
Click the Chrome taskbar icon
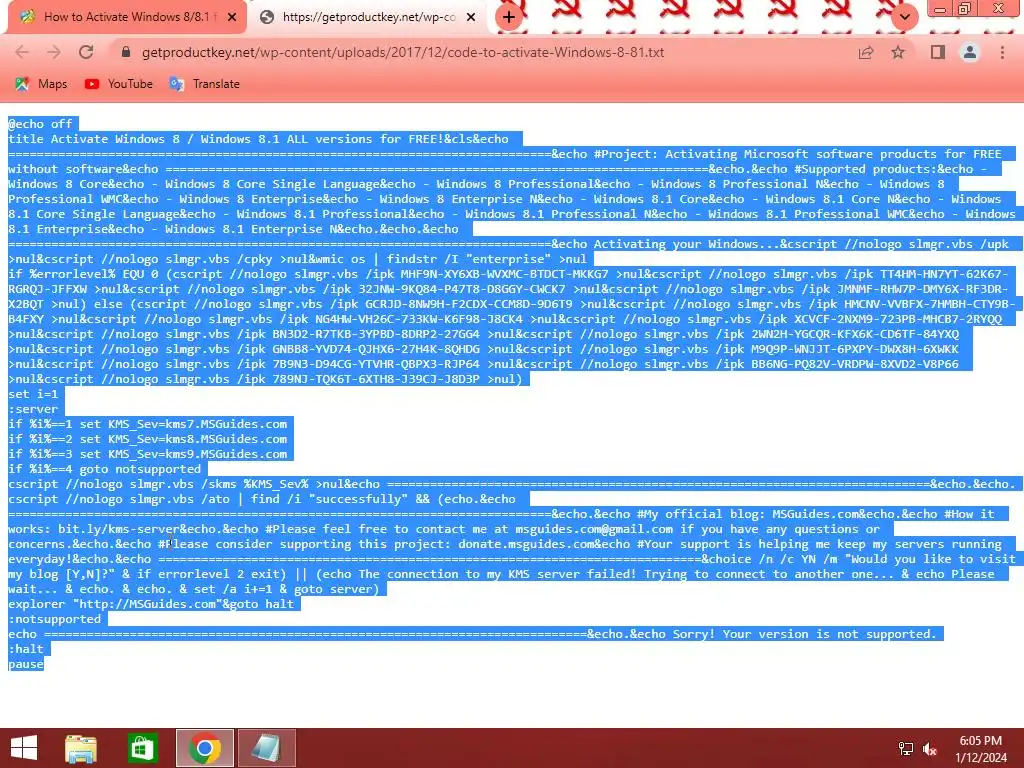pos(204,748)
